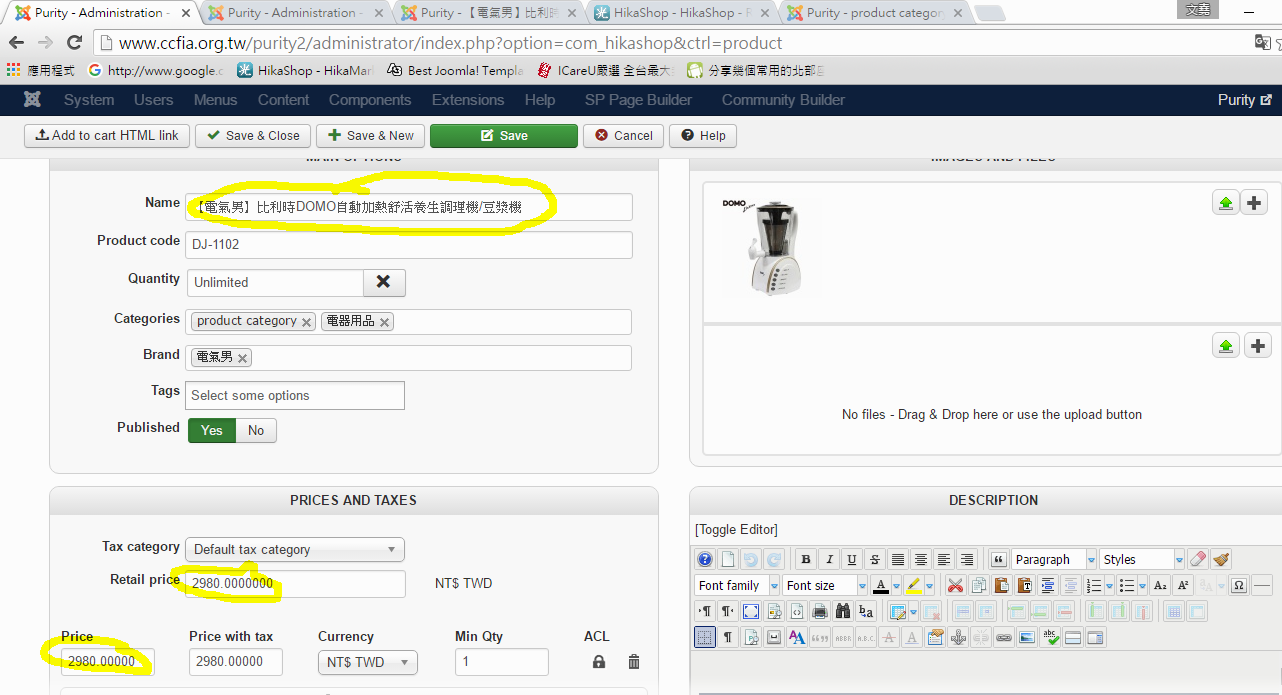Click Save & New button
Image resolution: width=1282 pixels, height=695 pixels.
370,136
